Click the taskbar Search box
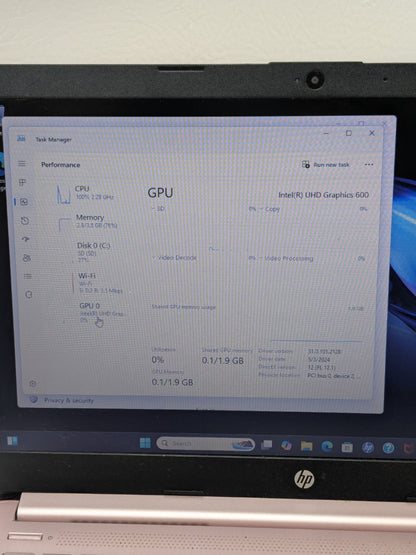The width and height of the screenshot is (416, 555). [x=205, y=444]
